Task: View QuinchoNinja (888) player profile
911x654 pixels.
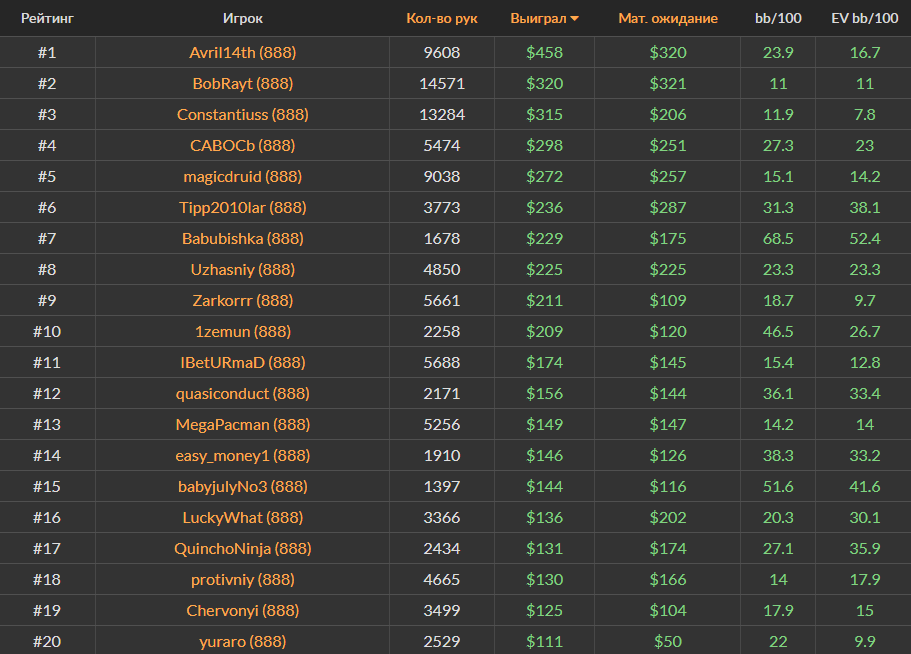Action: click(x=242, y=548)
